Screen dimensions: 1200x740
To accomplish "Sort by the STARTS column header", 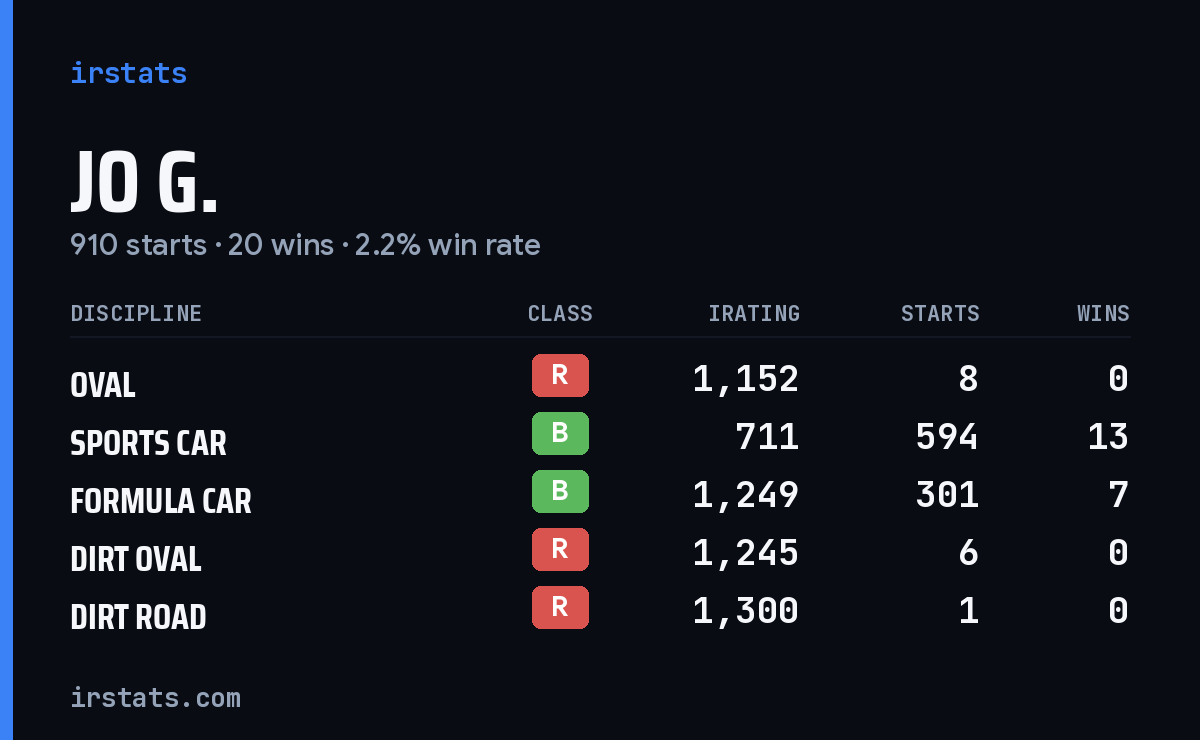I will [940, 313].
